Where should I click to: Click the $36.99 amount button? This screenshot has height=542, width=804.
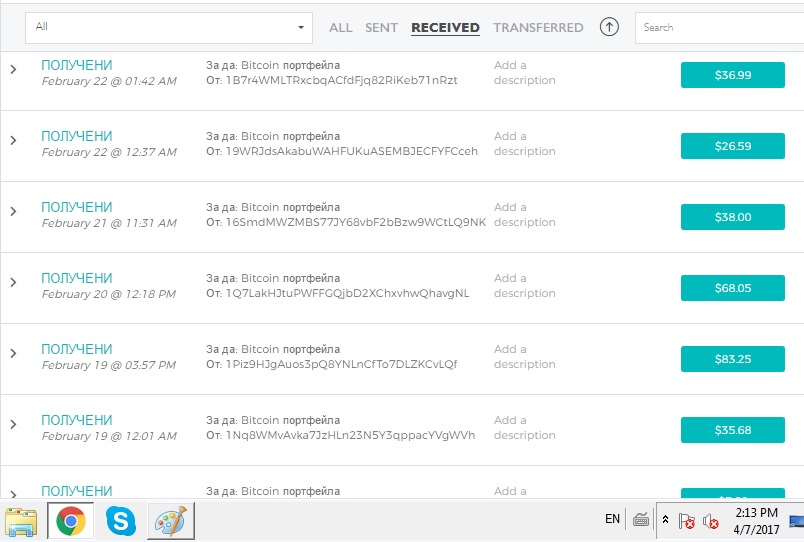pos(733,75)
